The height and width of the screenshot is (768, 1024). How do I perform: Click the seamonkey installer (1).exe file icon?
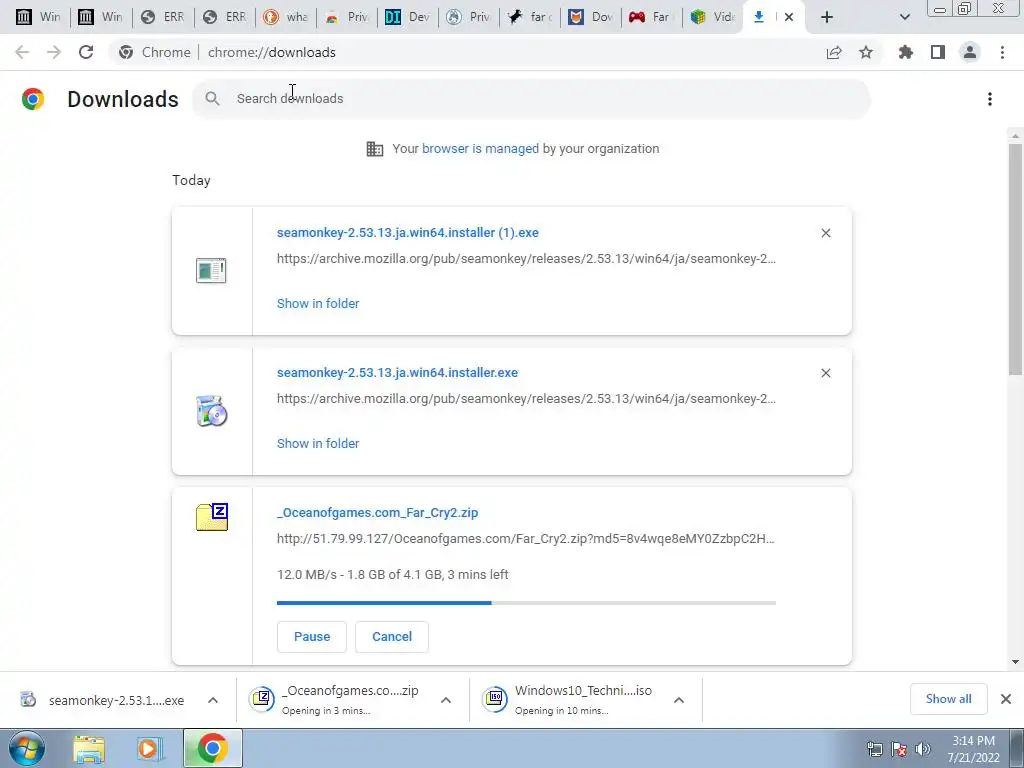click(211, 270)
